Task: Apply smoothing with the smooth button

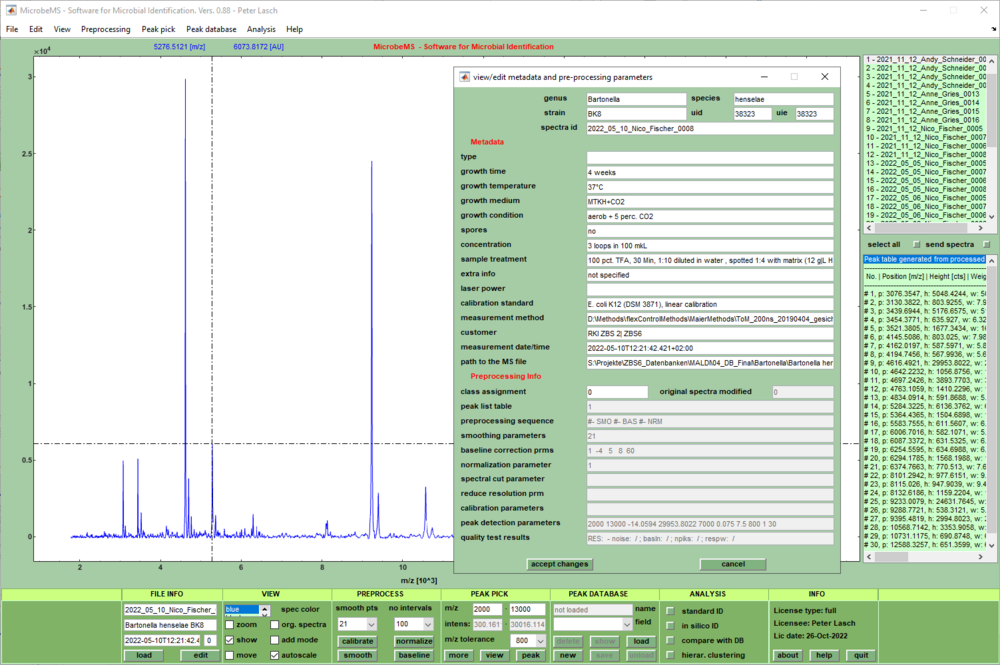Action: [x=358, y=655]
